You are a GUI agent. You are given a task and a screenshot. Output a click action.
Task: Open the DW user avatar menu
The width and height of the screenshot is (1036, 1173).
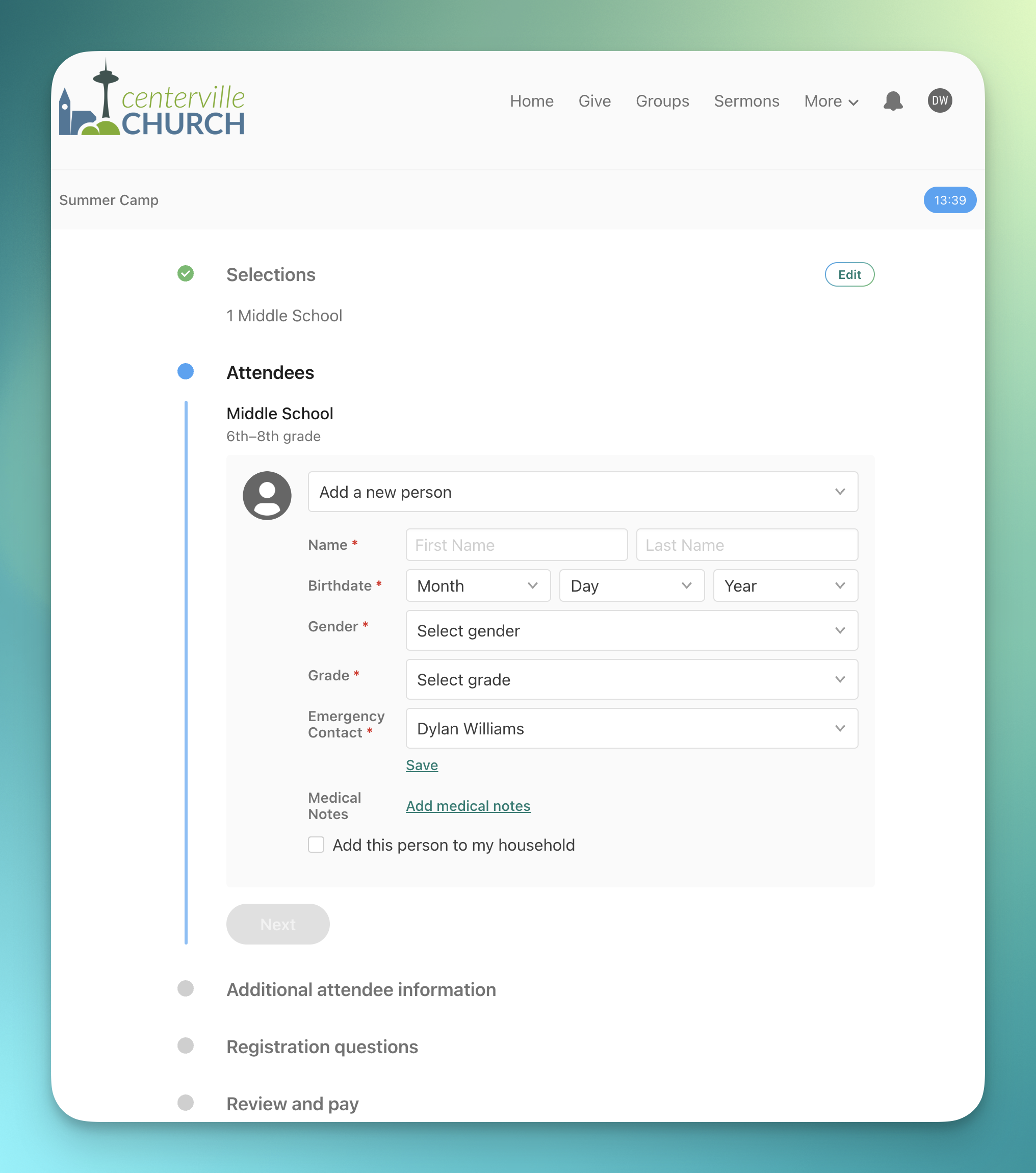pos(940,101)
